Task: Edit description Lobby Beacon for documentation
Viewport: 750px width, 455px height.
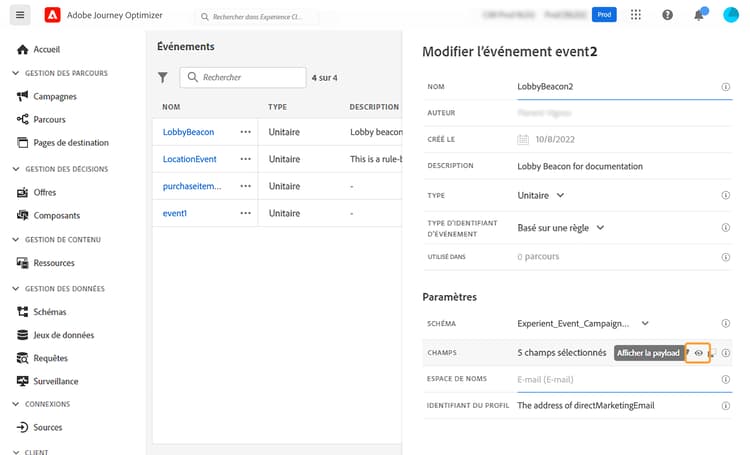Action: coord(580,166)
